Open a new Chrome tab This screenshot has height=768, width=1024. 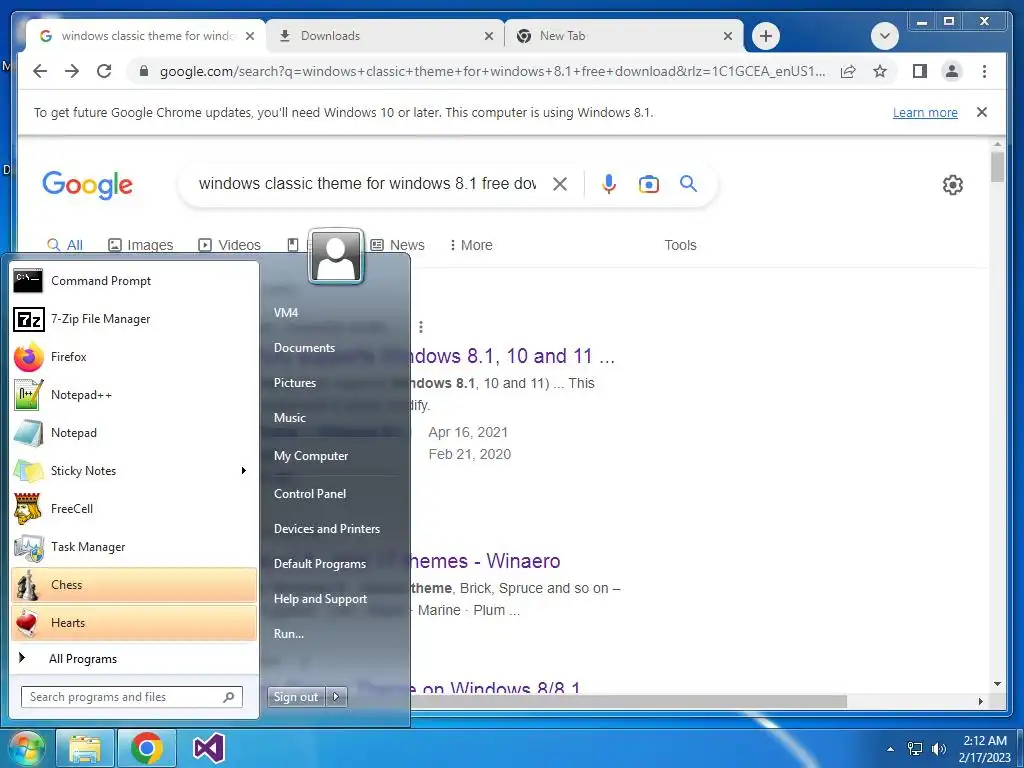pyautogui.click(x=766, y=36)
